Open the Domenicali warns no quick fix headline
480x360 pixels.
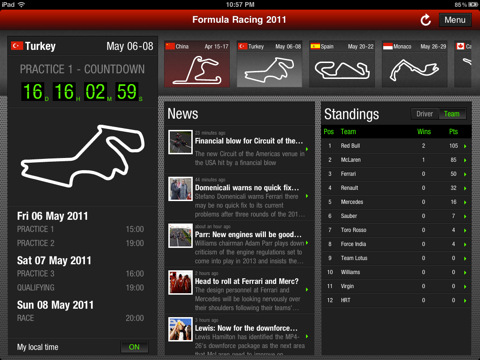[247, 188]
